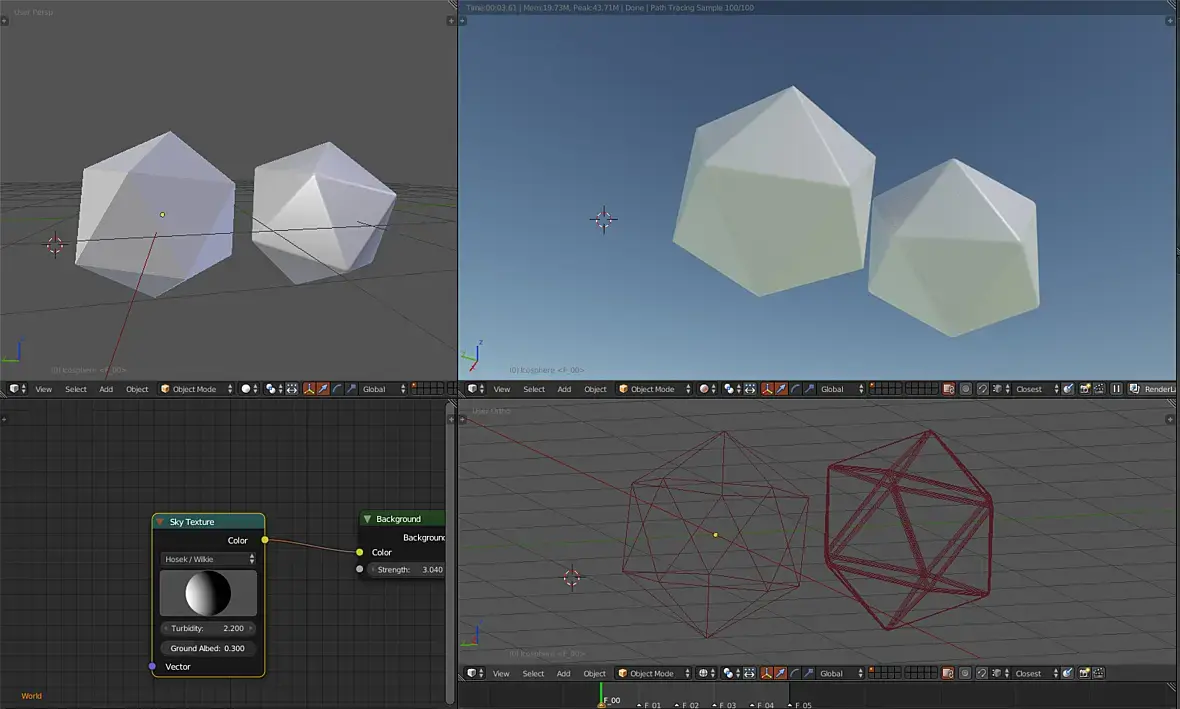
Task: Open Closest snap target dropdown in render viewport
Action: click(x=1034, y=389)
